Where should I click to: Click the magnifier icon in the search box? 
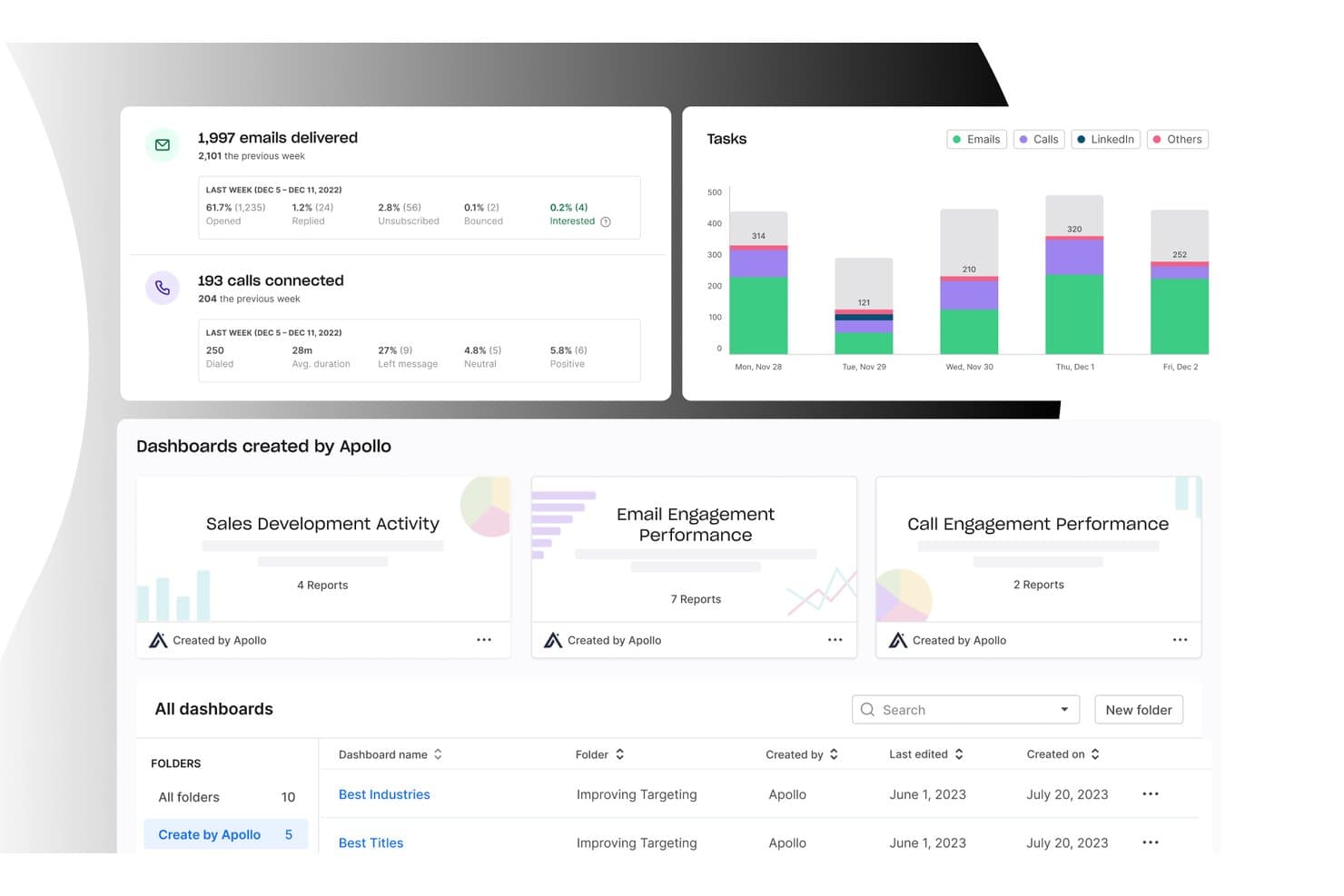[x=867, y=710]
